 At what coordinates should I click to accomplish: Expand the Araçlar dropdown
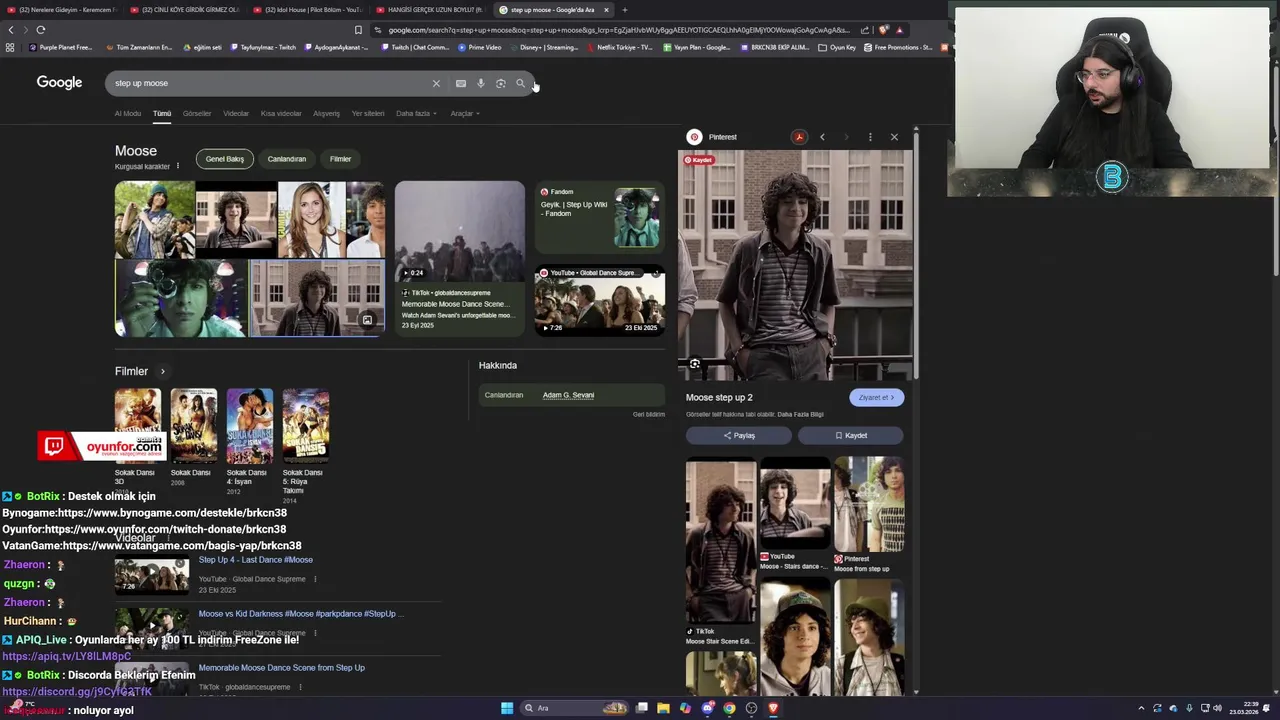click(x=465, y=113)
